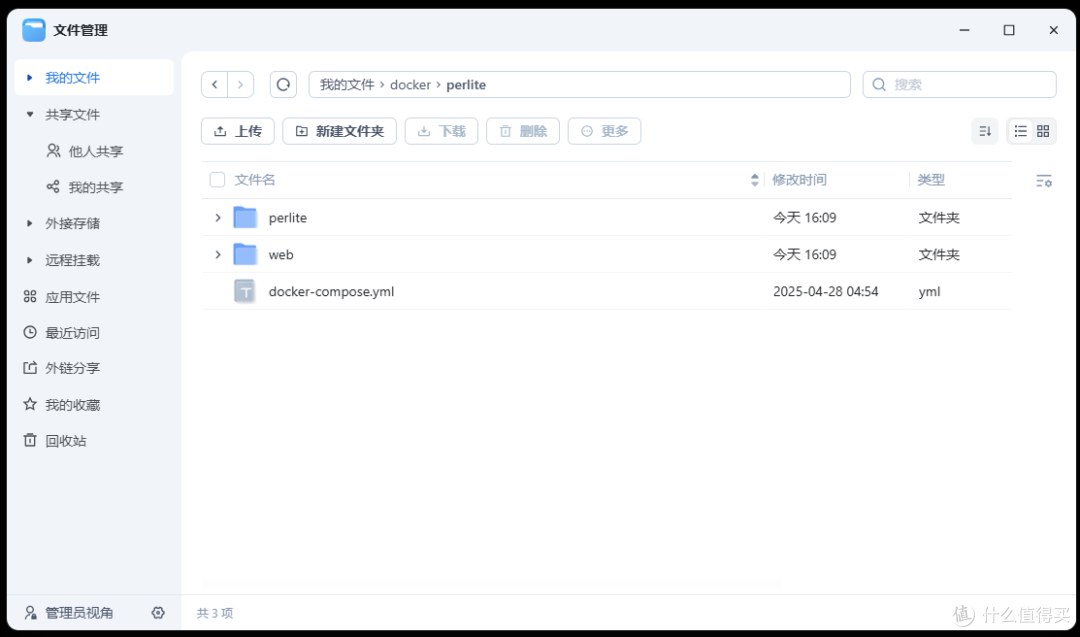Check the select-all files checkbox
The width and height of the screenshot is (1080, 637).
click(217, 179)
